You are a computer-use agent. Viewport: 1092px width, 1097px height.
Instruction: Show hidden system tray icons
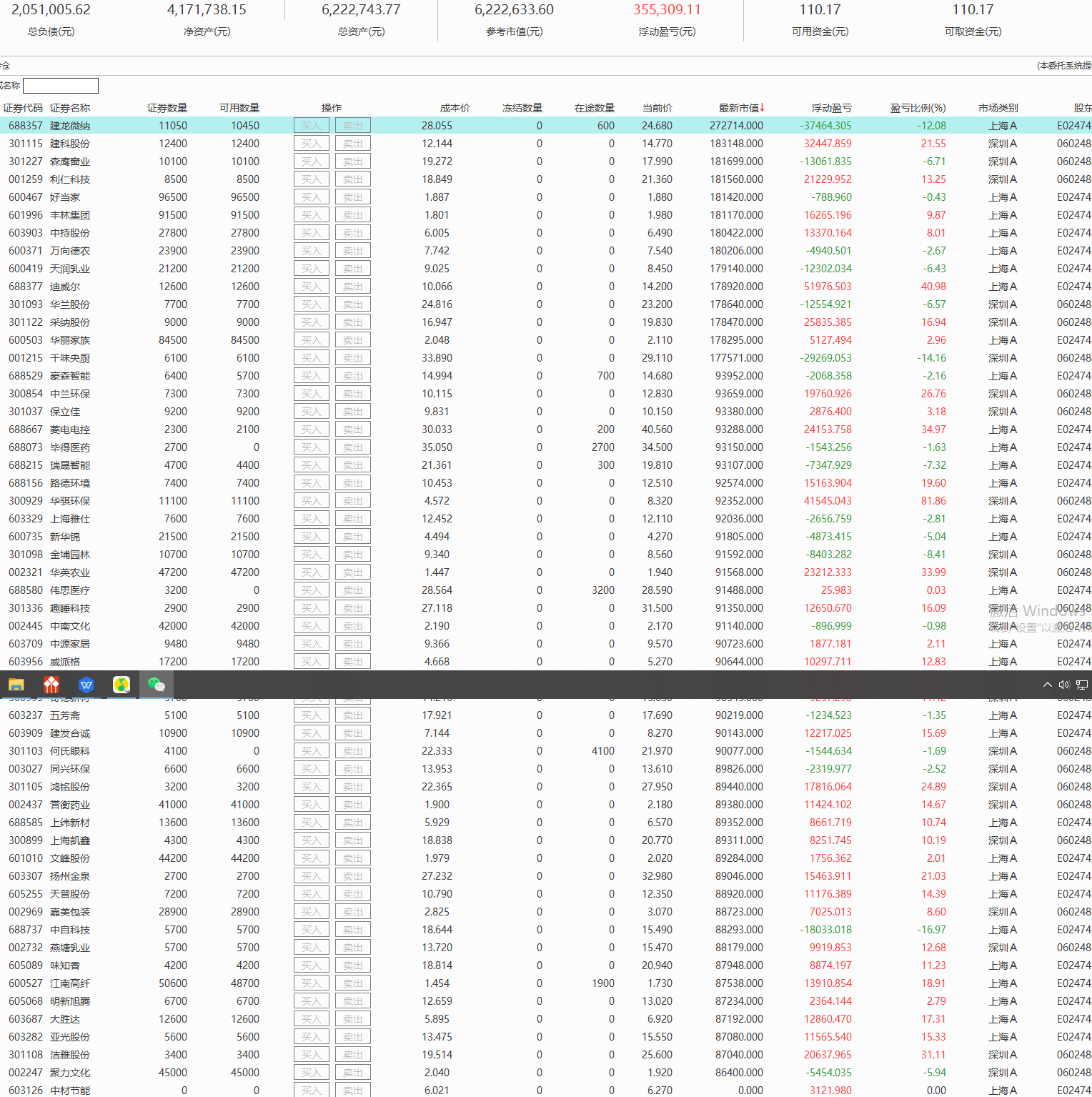point(1047,685)
